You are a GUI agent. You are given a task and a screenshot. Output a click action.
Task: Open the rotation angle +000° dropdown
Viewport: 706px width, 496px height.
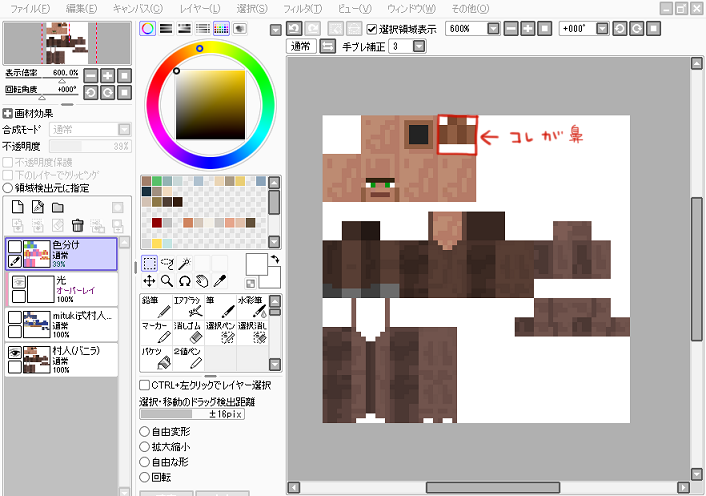[x=602, y=29]
